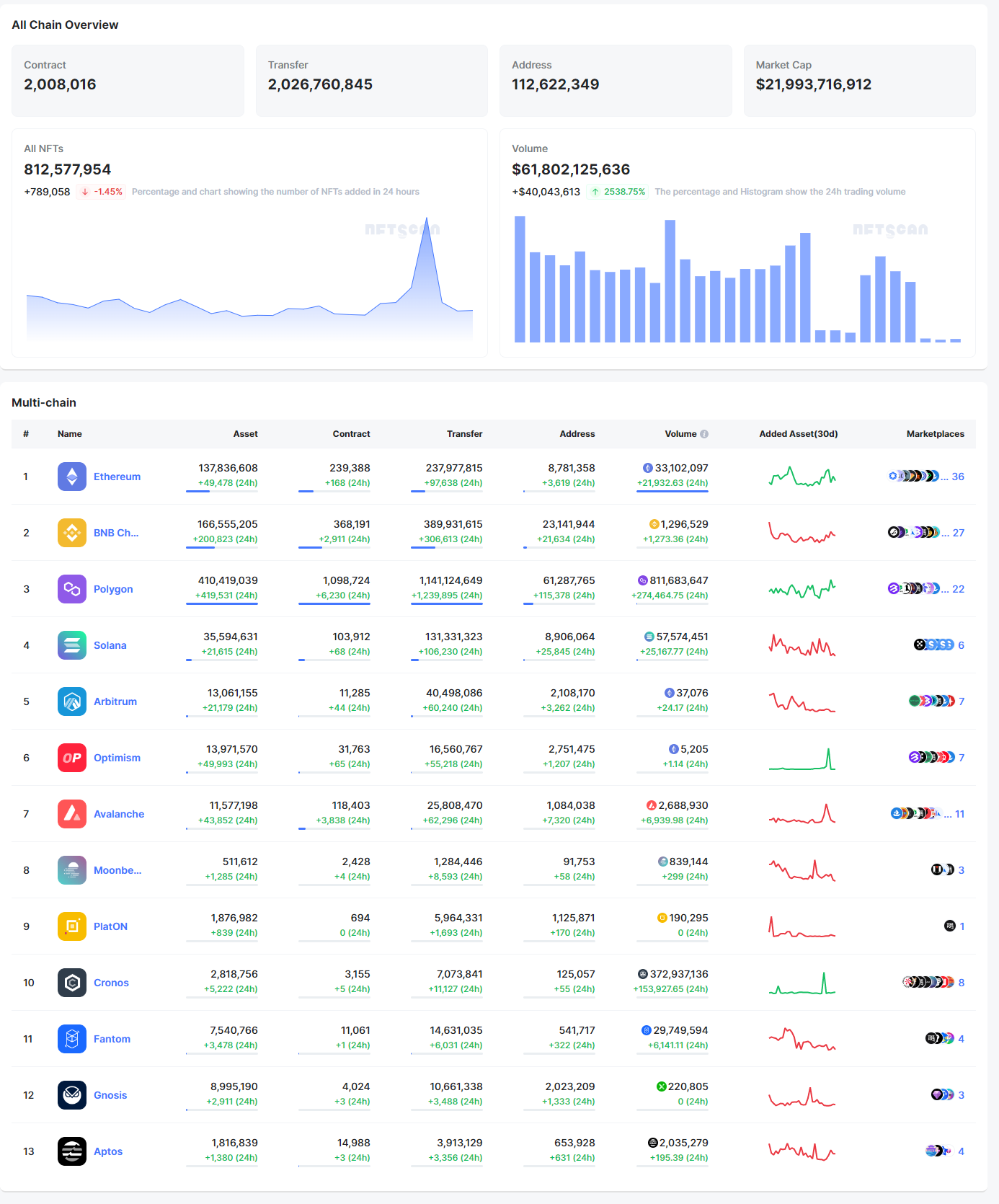This screenshot has height=1204, width=999.
Task: Click the Ethereum chain logo icon
Action: click(x=72, y=477)
